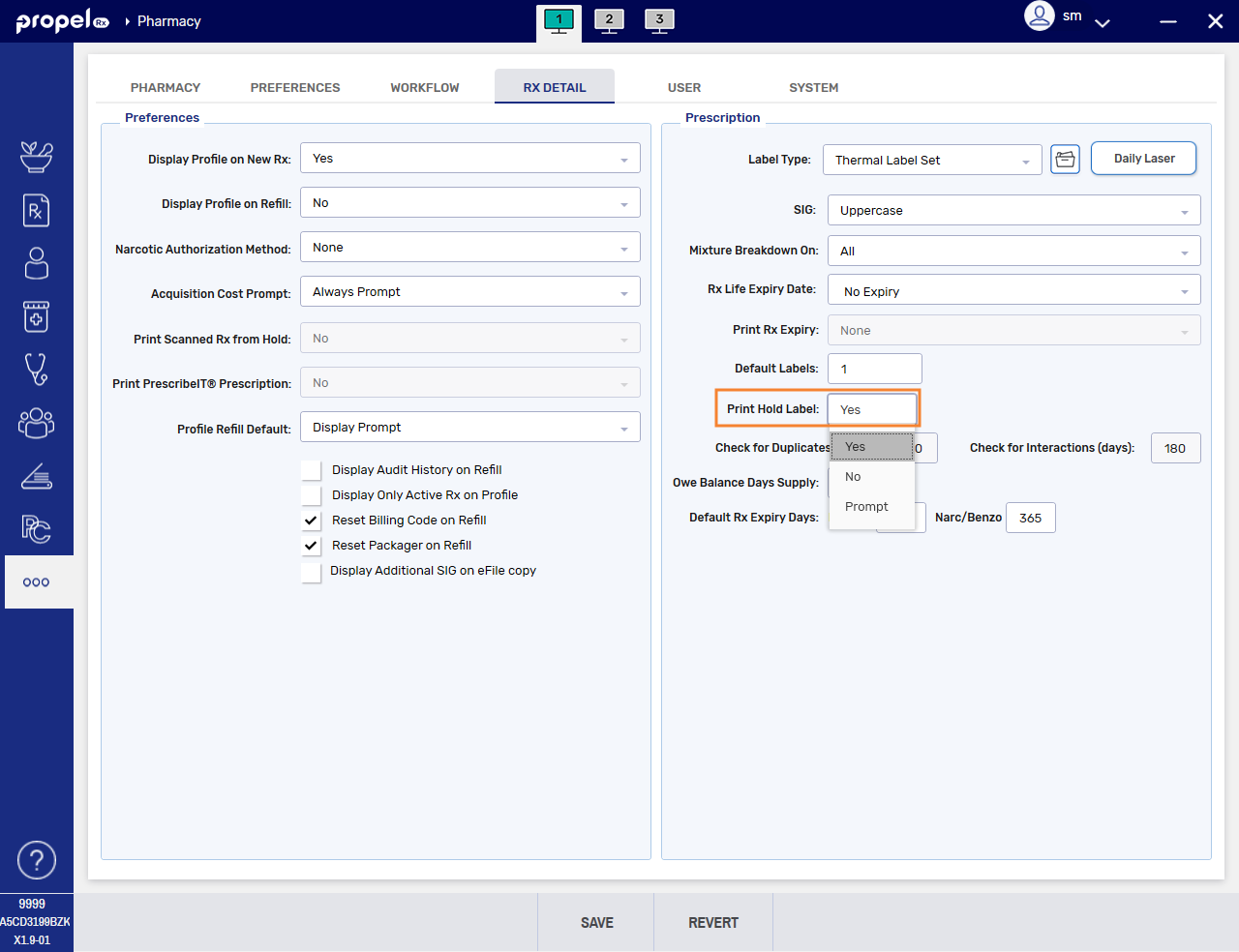Enable Display Audit History on Refill
This screenshot has width=1239, height=952.
point(311,470)
